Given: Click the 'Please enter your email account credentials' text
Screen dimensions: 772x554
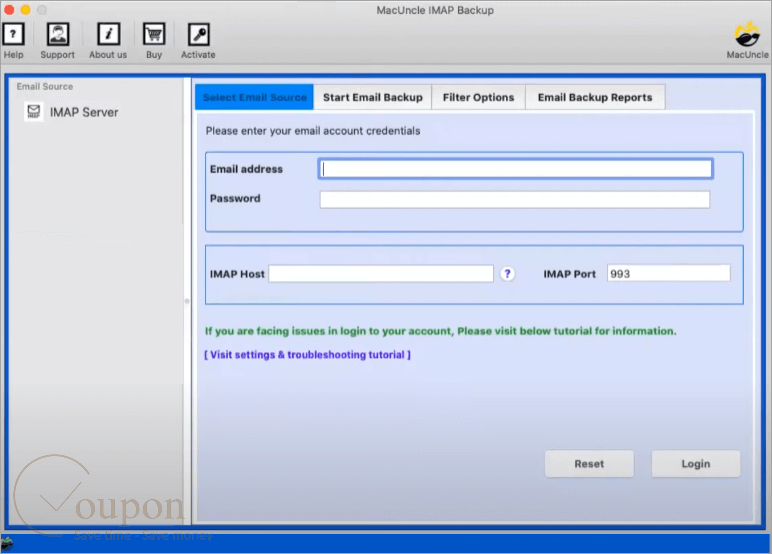Looking at the screenshot, I should 313,131.
